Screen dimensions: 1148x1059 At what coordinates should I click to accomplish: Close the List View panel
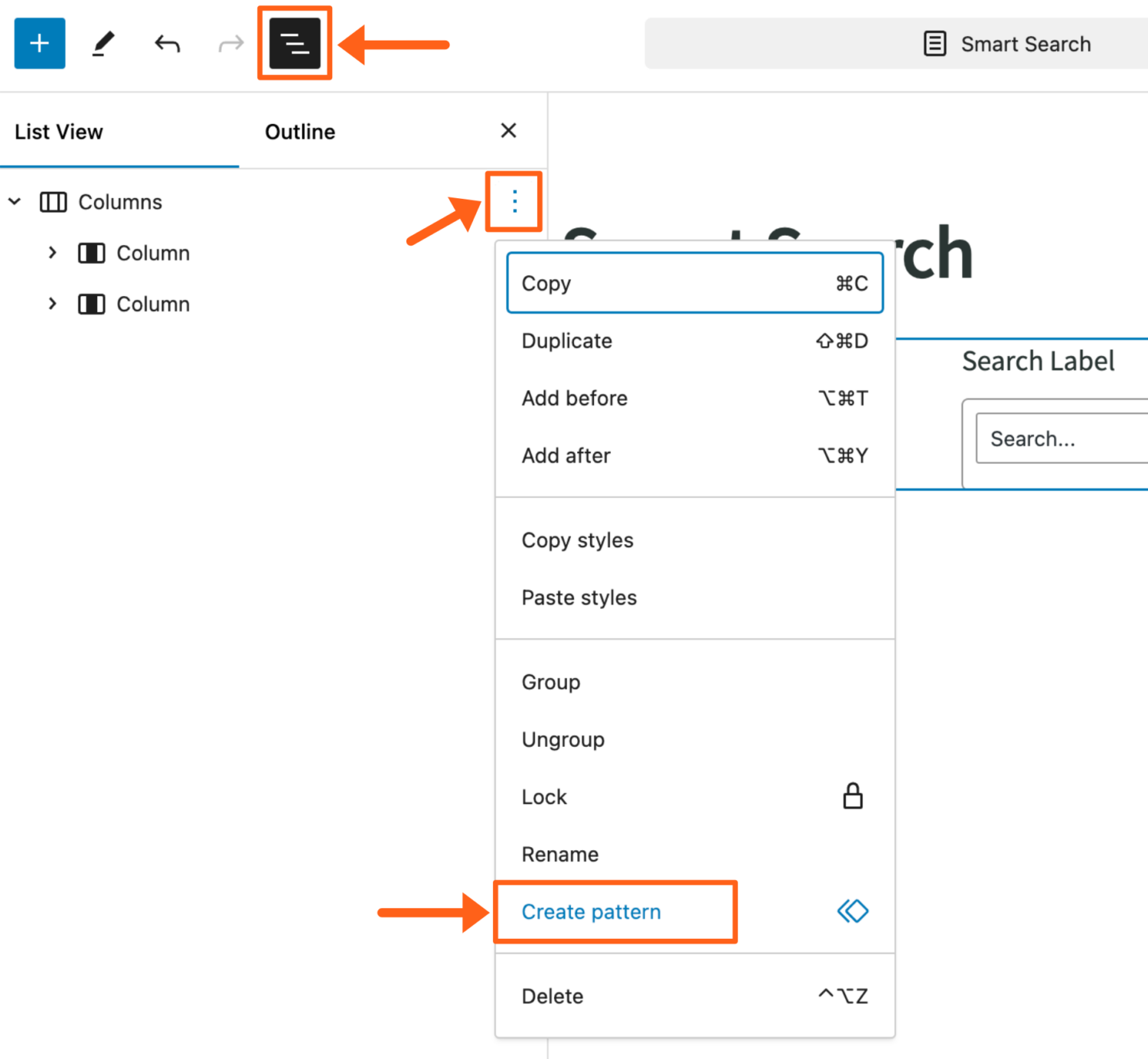click(508, 131)
